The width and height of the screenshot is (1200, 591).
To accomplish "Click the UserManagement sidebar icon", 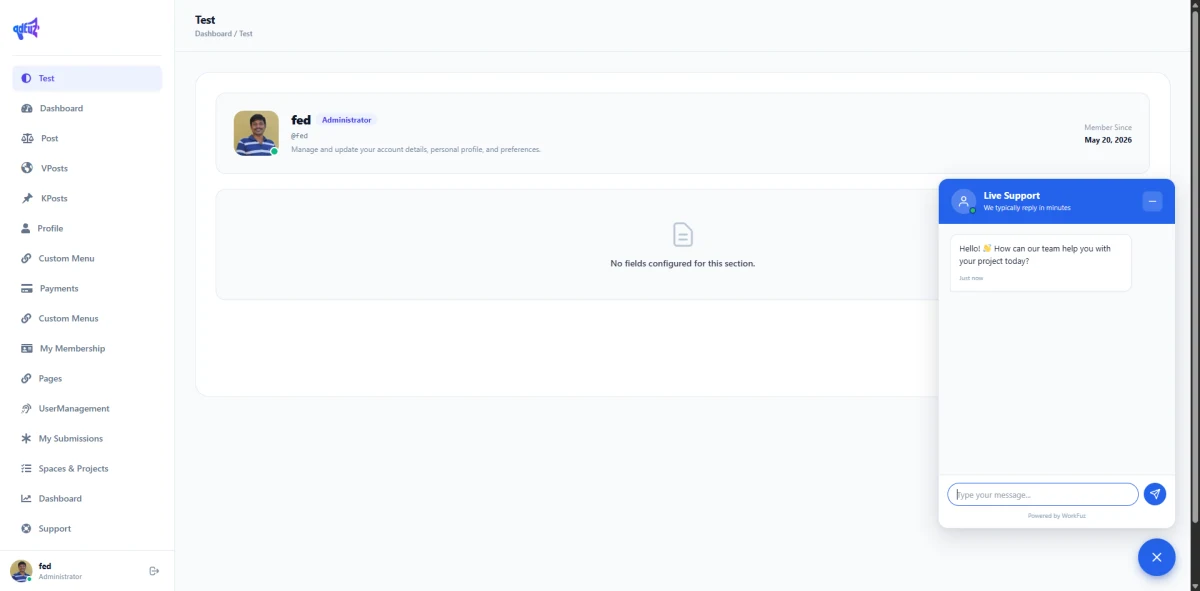I will tap(27, 408).
